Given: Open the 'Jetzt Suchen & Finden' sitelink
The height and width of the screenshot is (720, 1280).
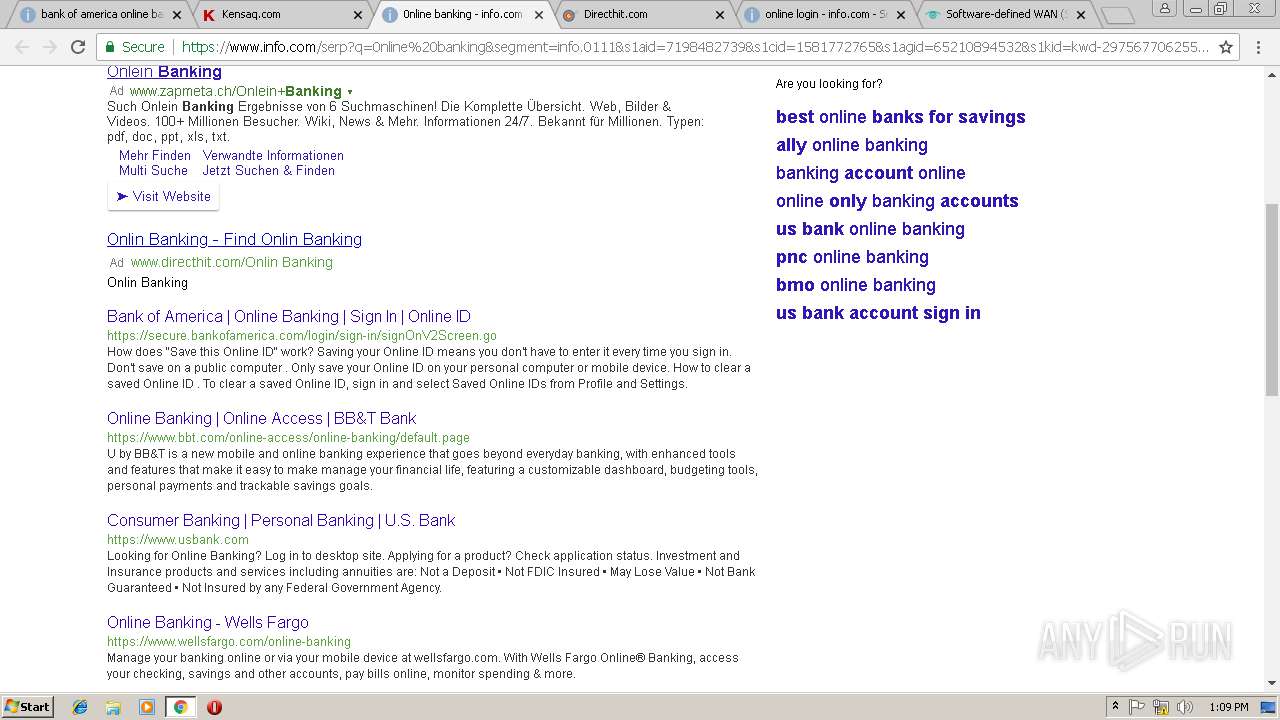Looking at the screenshot, I should click(269, 171).
